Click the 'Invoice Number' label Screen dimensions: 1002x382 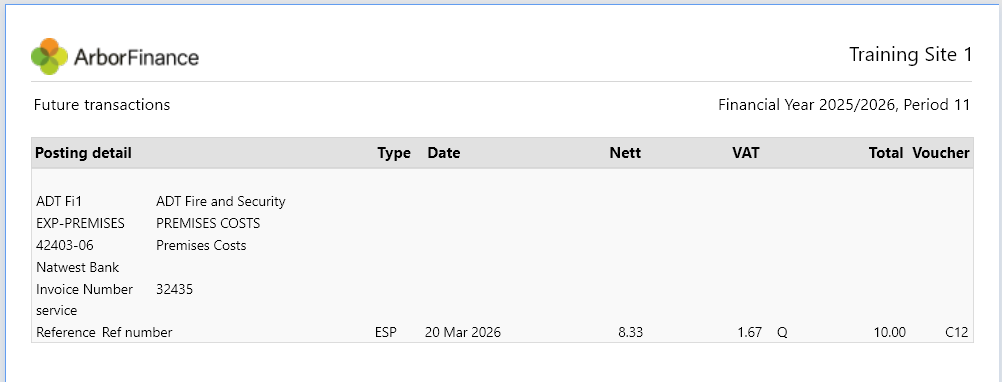tap(84, 289)
